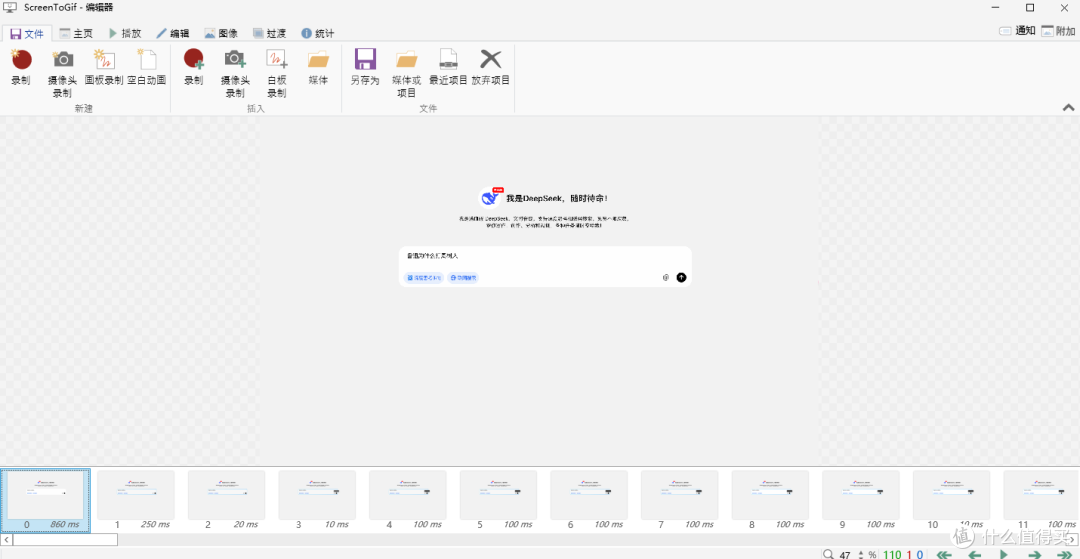Screen dimensions: 1080x559
Task: Load media or project file
Action: (x=406, y=73)
